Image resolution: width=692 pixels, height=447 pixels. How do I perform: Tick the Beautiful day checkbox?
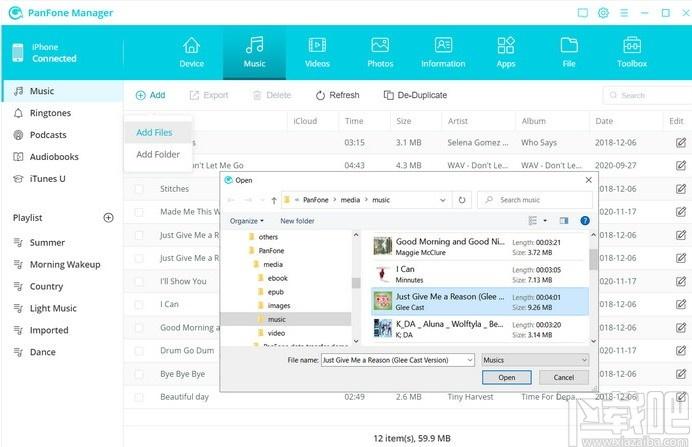pyautogui.click(x=139, y=397)
